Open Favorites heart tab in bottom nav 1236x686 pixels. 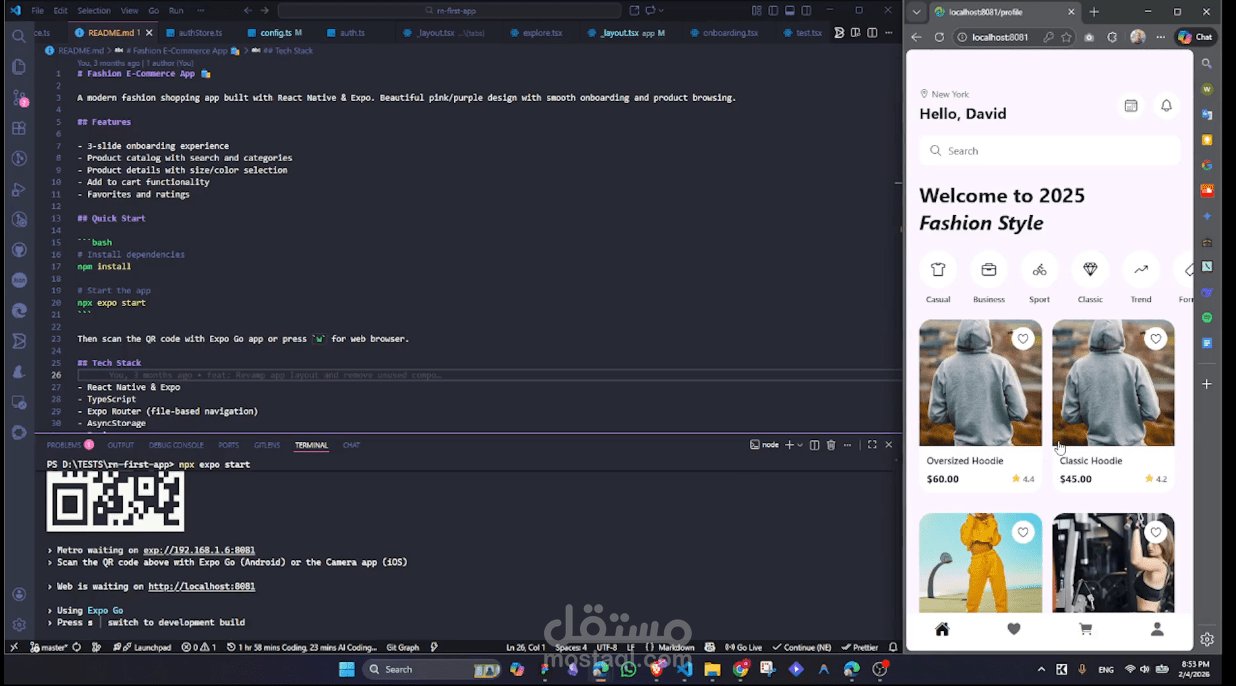click(1014, 629)
